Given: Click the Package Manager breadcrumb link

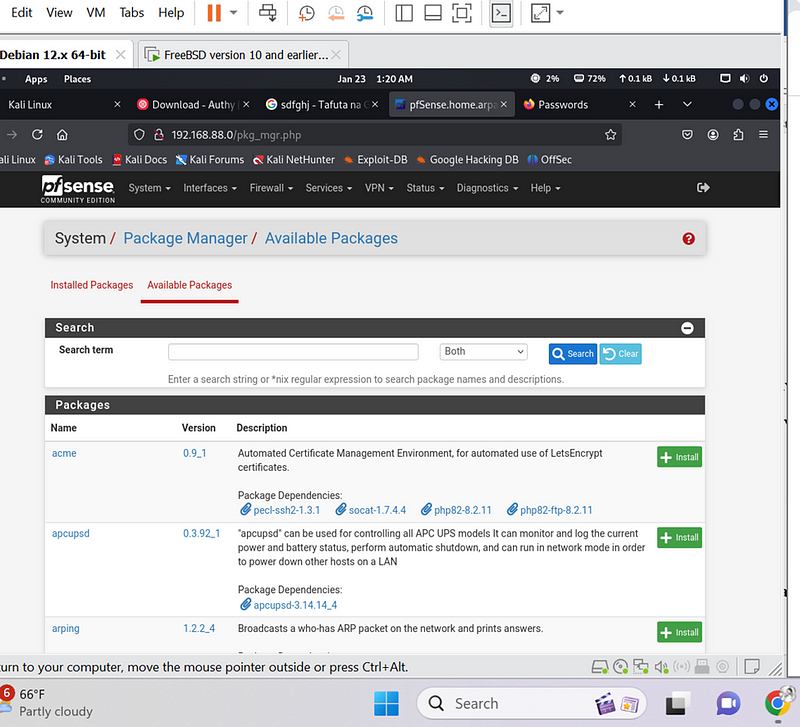Looking at the screenshot, I should tap(185, 238).
